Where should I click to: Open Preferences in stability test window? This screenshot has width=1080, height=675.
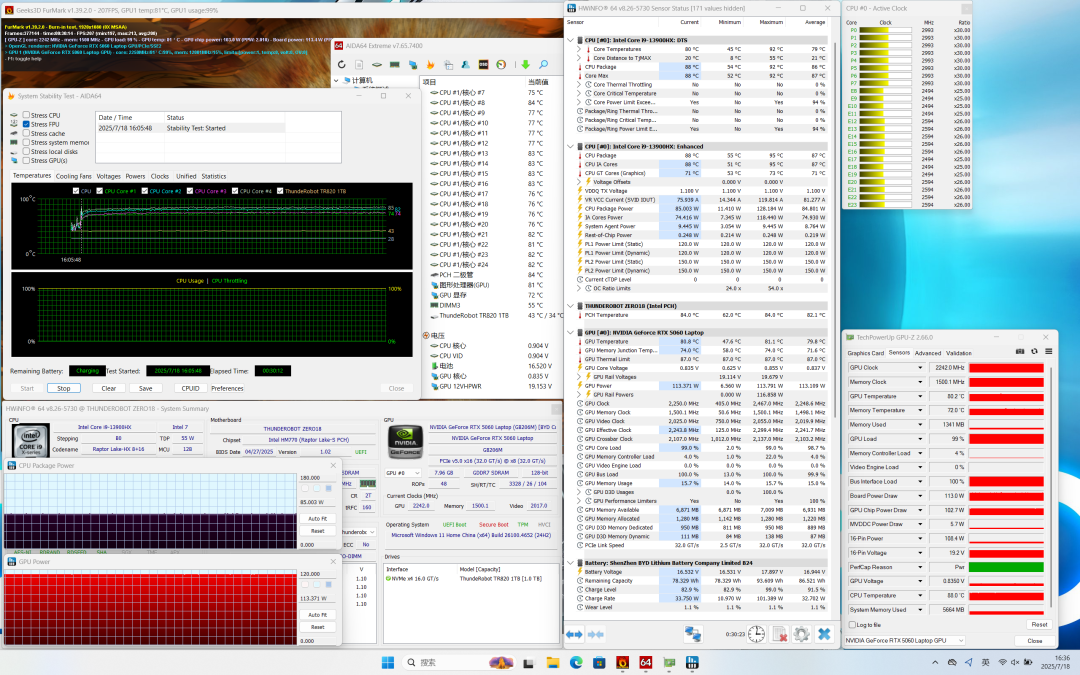pyautogui.click(x=227, y=388)
